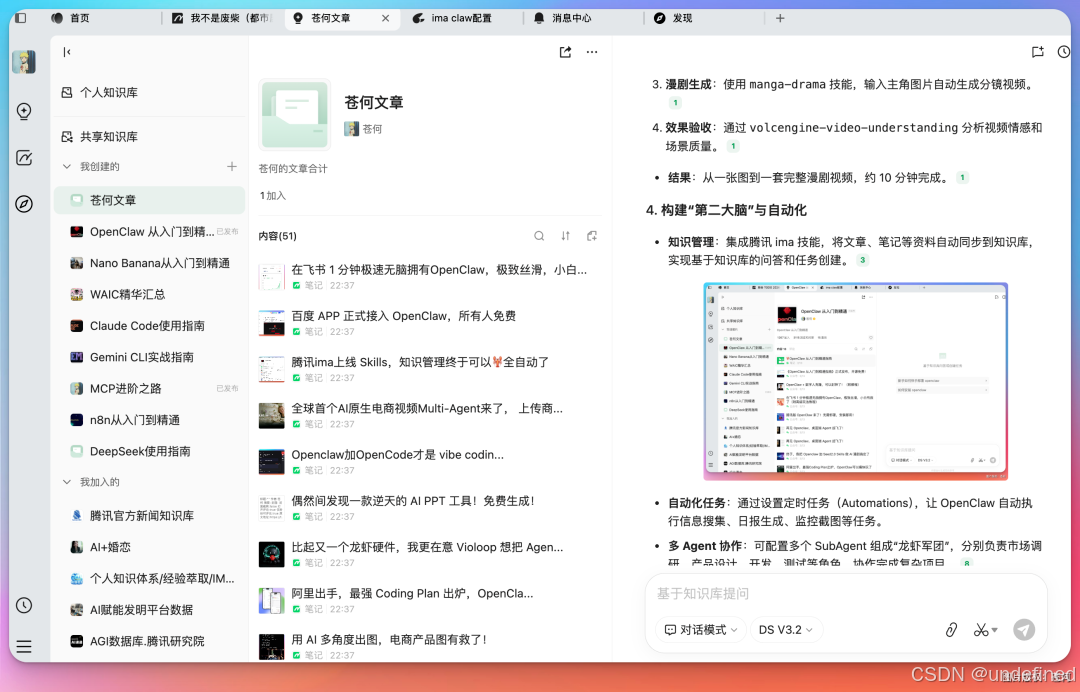Focus the 基于知识库提问 input field

click(846, 594)
